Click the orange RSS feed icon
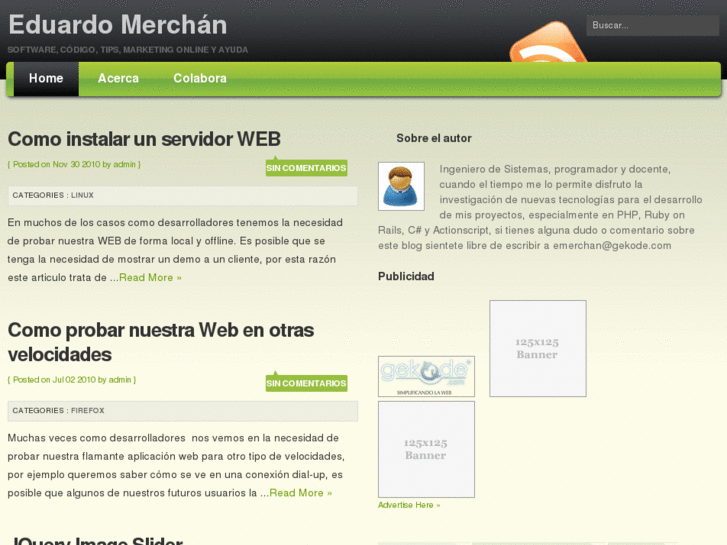Screen dimensions: 727x545 click(x=548, y=43)
